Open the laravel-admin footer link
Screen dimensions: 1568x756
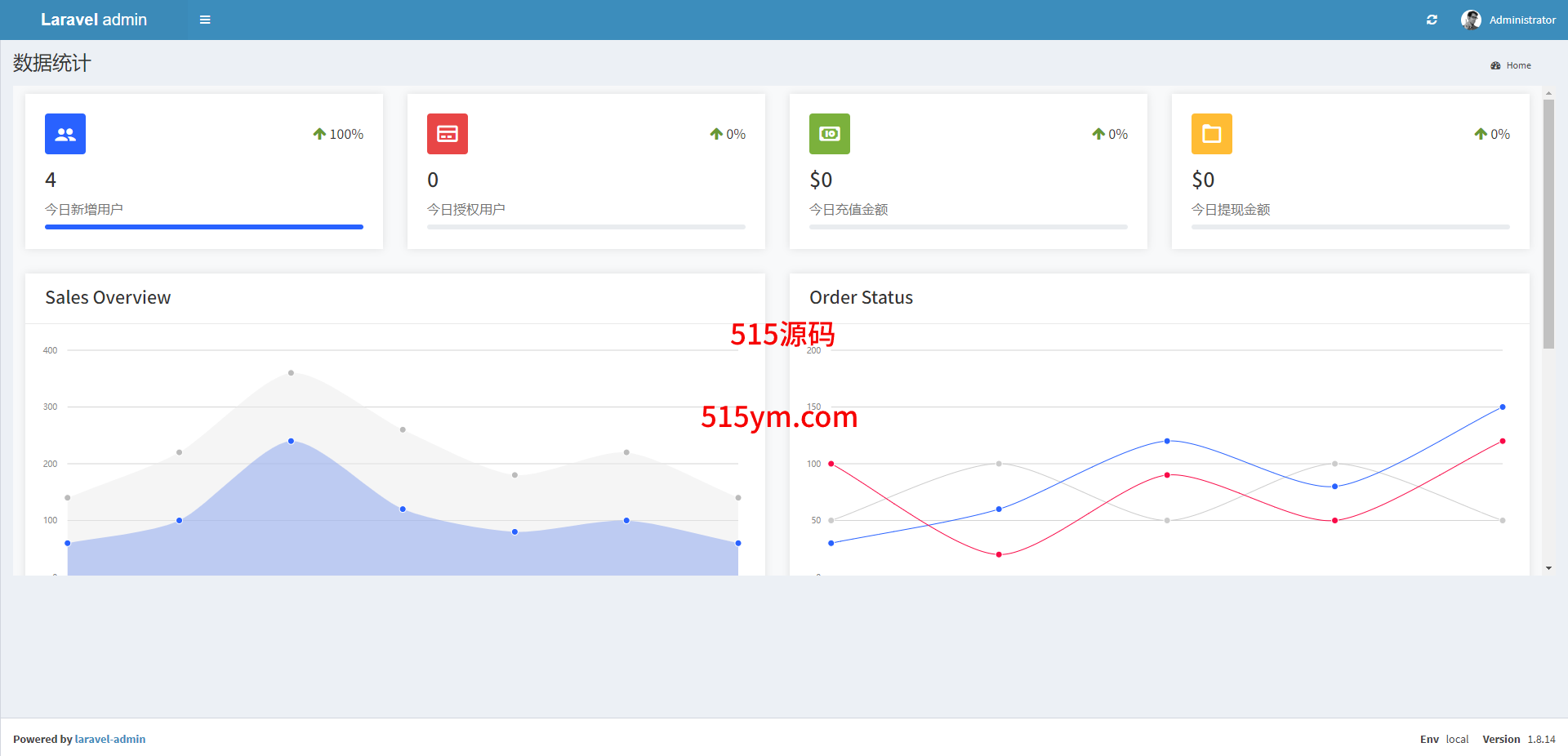pyautogui.click(x=110, y=739)
